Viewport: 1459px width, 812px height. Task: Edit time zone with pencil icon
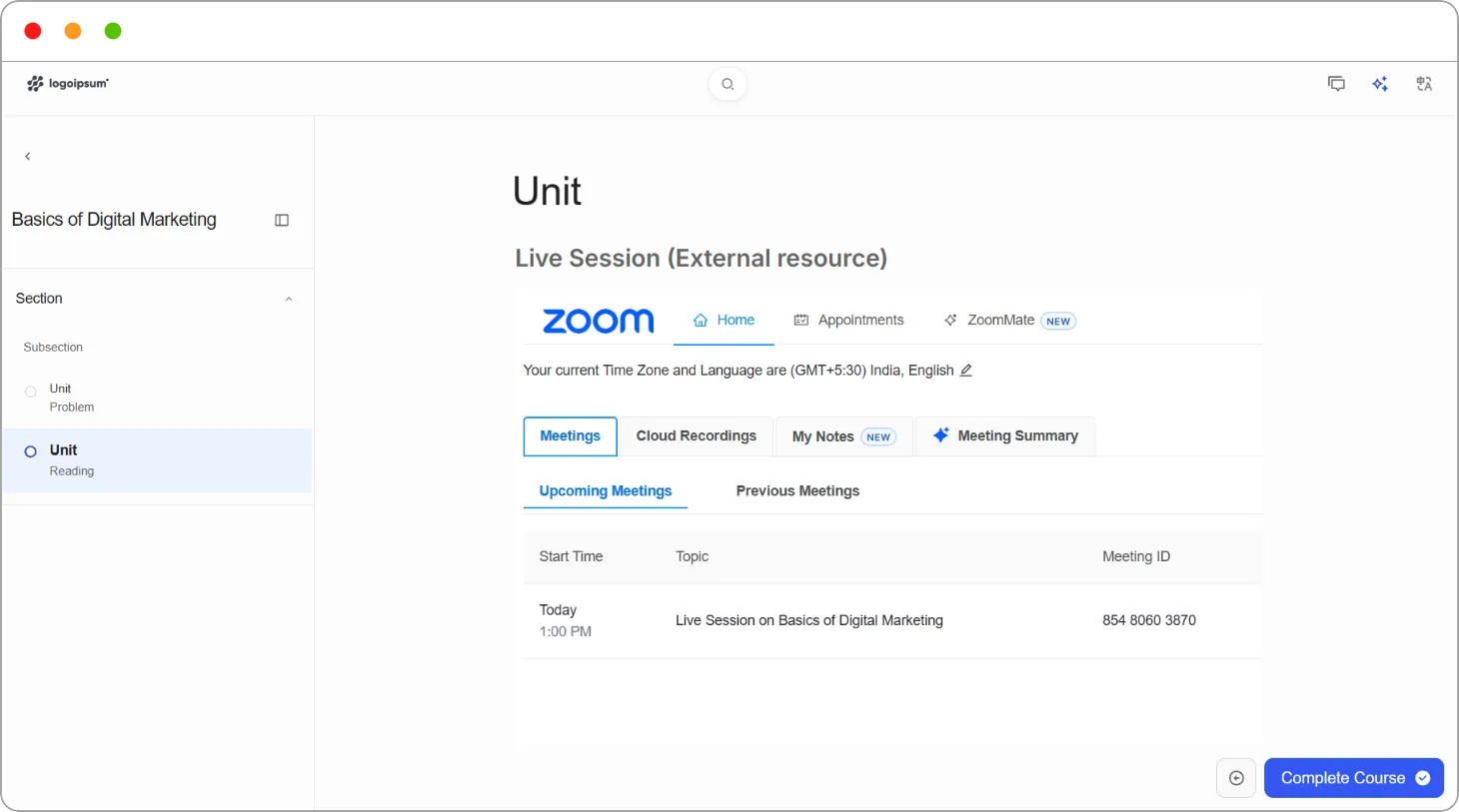pyautogui.click(x=966, y=371)
